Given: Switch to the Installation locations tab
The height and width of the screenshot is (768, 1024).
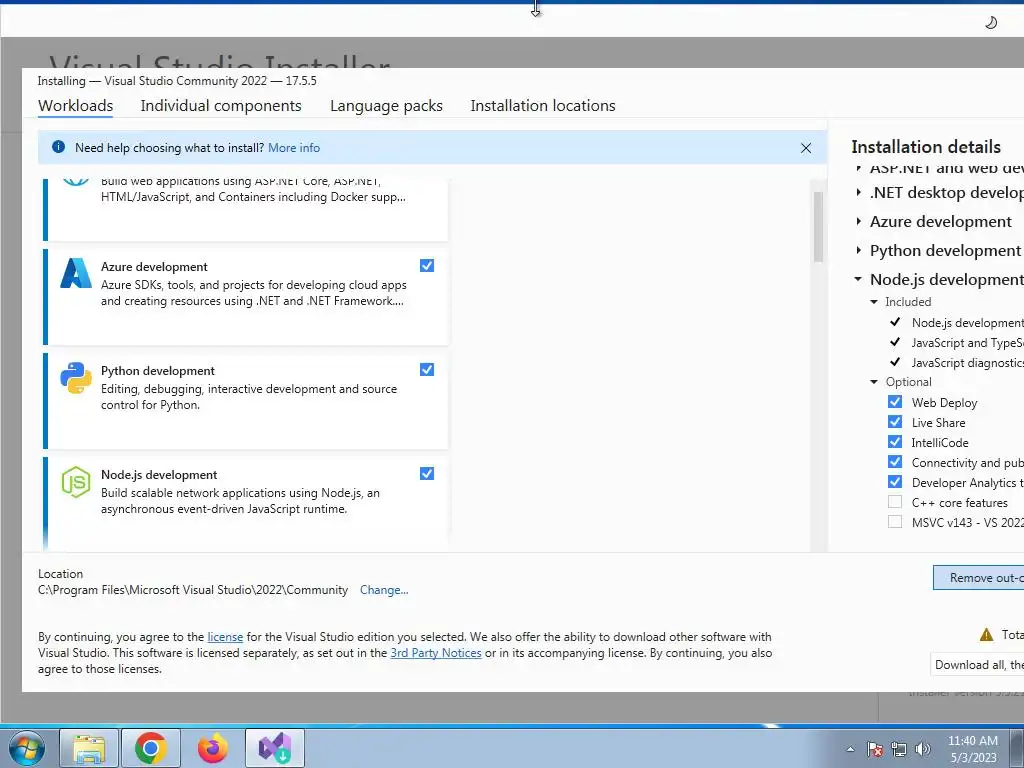Looking at the screenshot, I should 543,106.
